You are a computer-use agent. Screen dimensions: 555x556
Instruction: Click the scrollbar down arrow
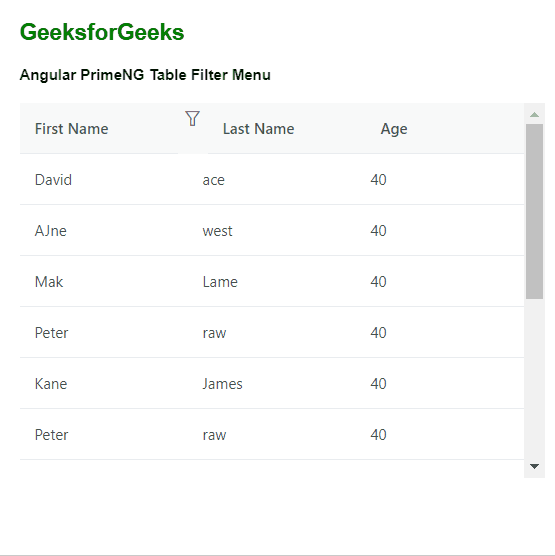tap(534, 466)
